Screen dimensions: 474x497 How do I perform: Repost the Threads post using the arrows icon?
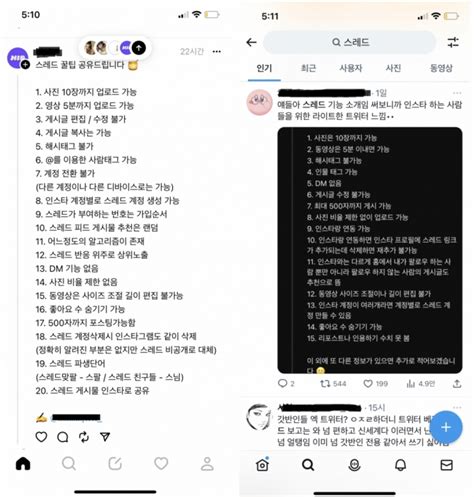coord(84,437)
